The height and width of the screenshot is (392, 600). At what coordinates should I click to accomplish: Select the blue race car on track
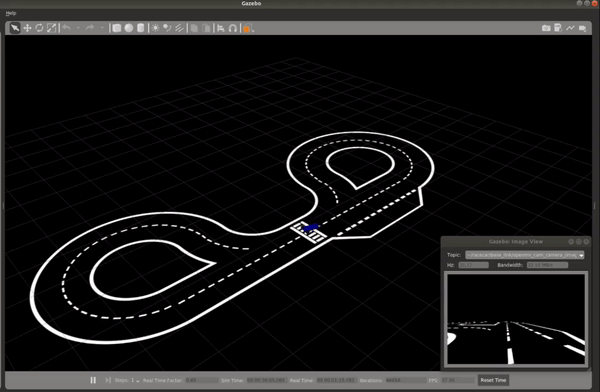(310, 228)
